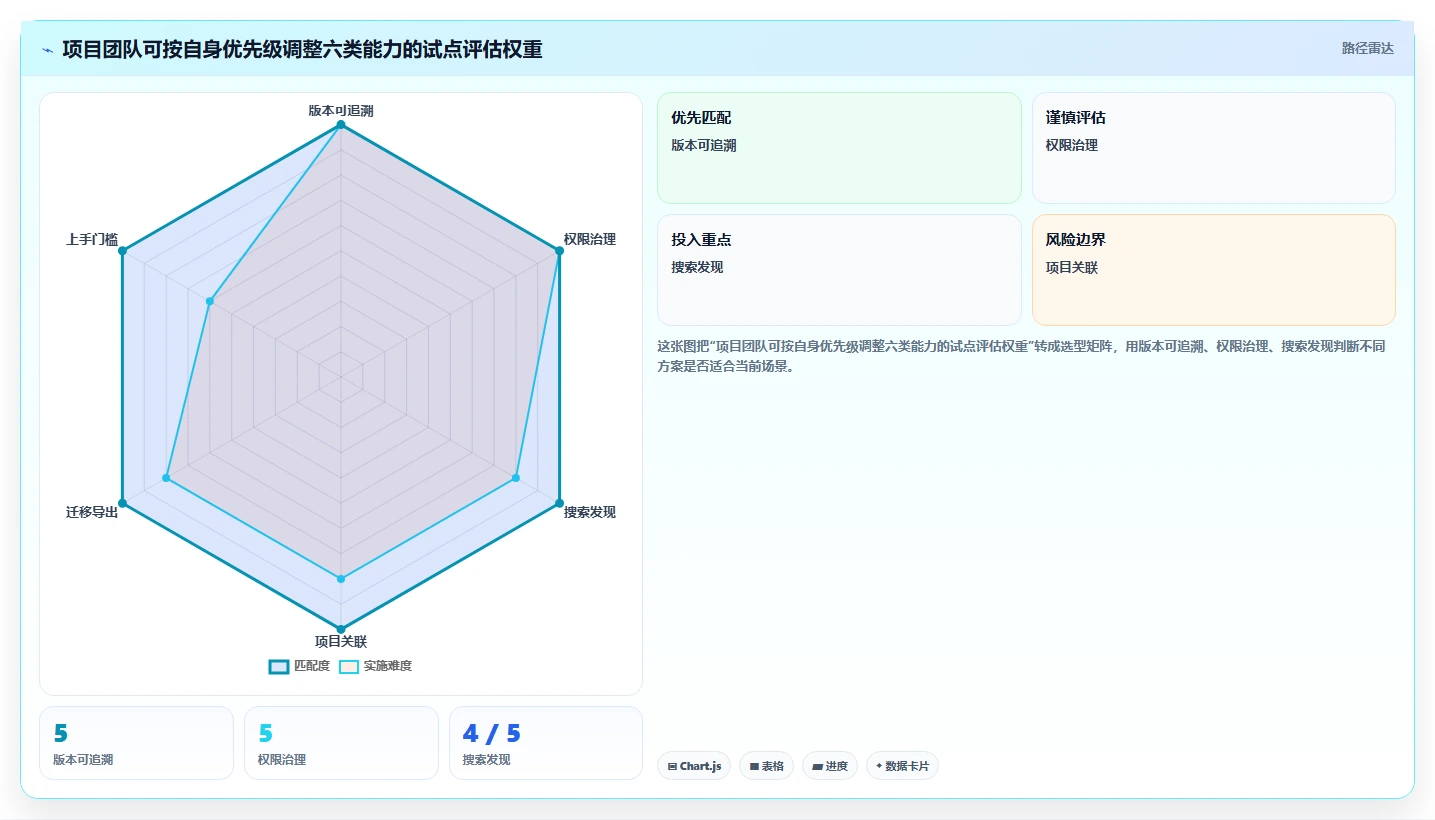1435x820 pixels.
Task: Click 权限治理 text in 谨慎评估 card
Action: click(x=1072, y=145)
